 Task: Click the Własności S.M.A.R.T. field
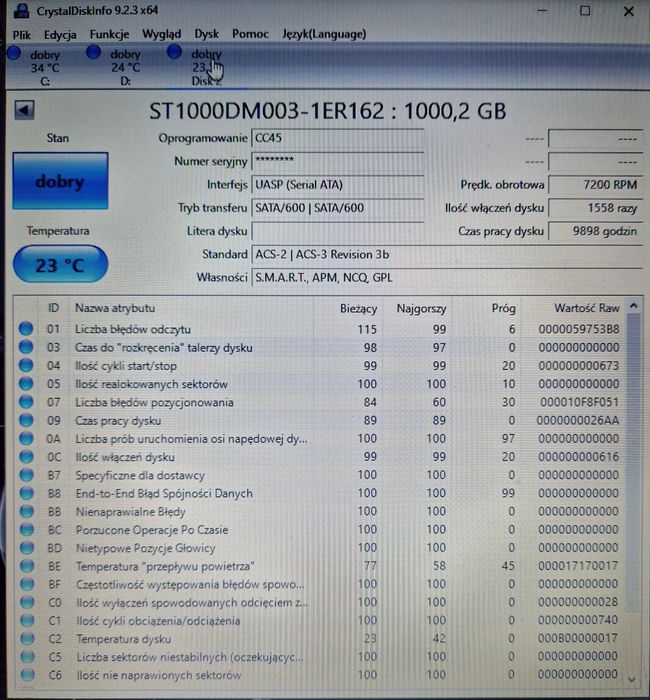coord(447,278)
